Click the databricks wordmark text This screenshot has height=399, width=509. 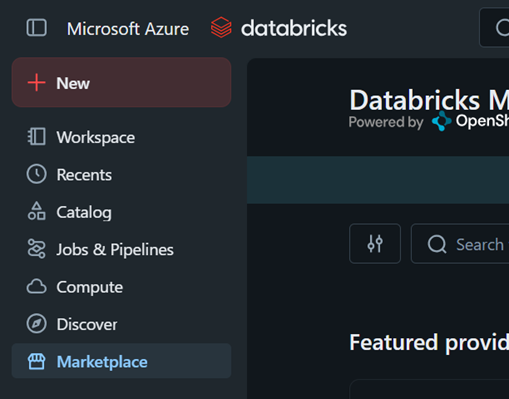click(294, 28)
